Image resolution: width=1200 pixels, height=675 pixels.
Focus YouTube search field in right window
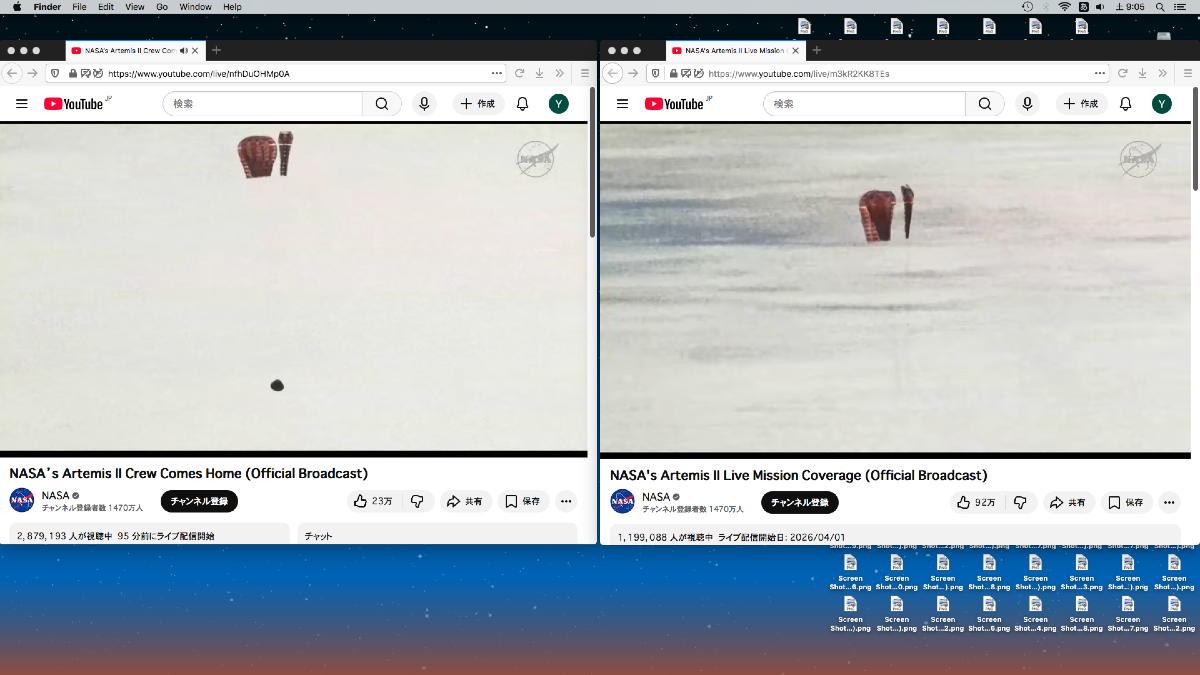865,104
